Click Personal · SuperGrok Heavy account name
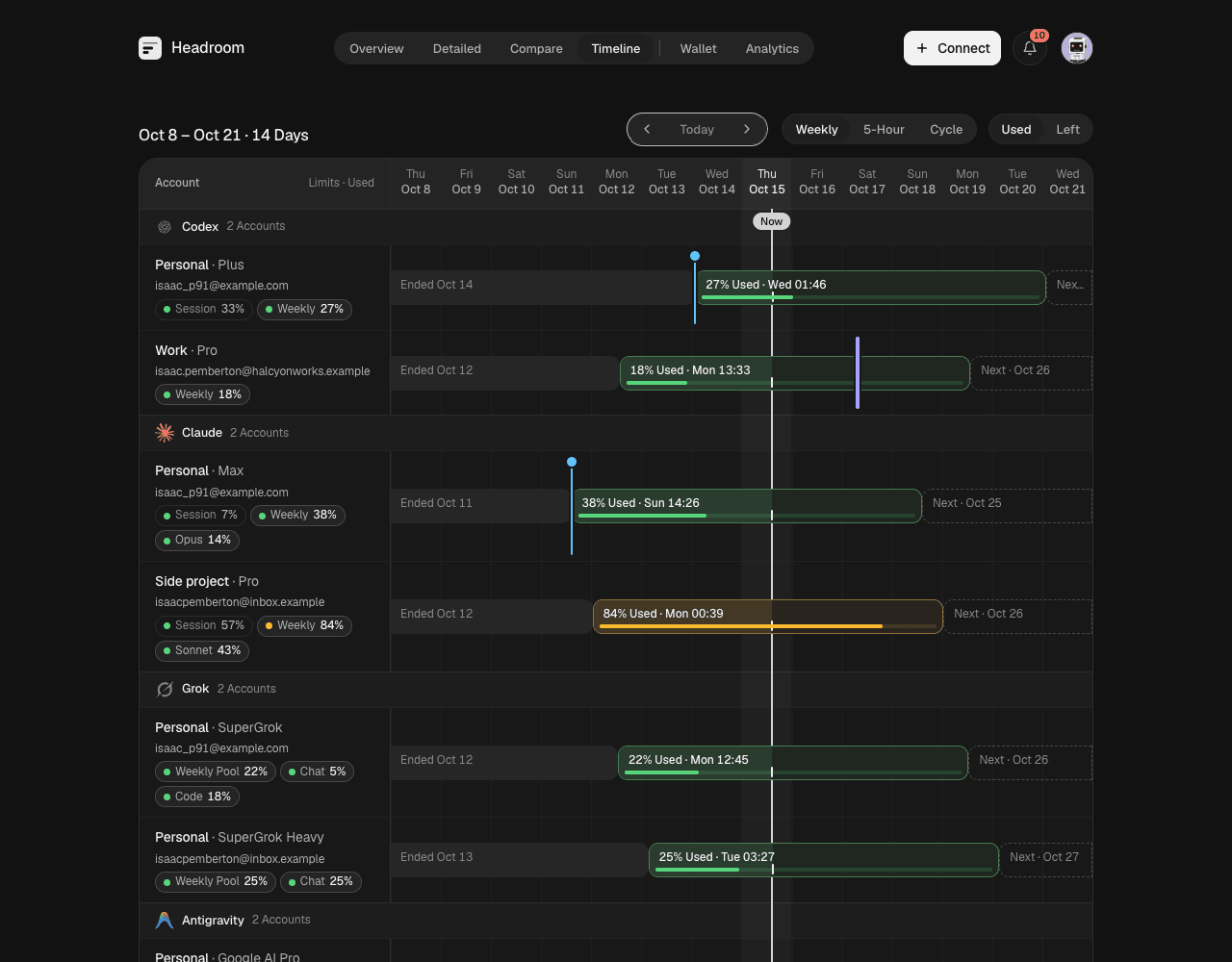This screenshot has height=962, width=1232. click(x=240, y=837)
